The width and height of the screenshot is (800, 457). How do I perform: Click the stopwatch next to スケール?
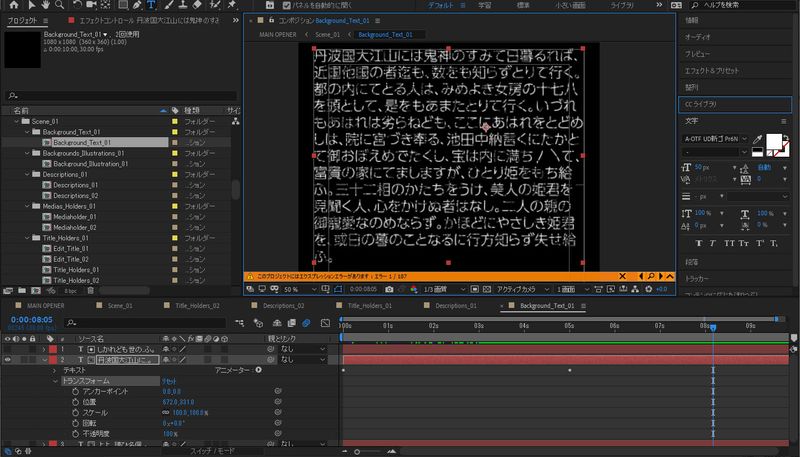(x=75, y=412)
